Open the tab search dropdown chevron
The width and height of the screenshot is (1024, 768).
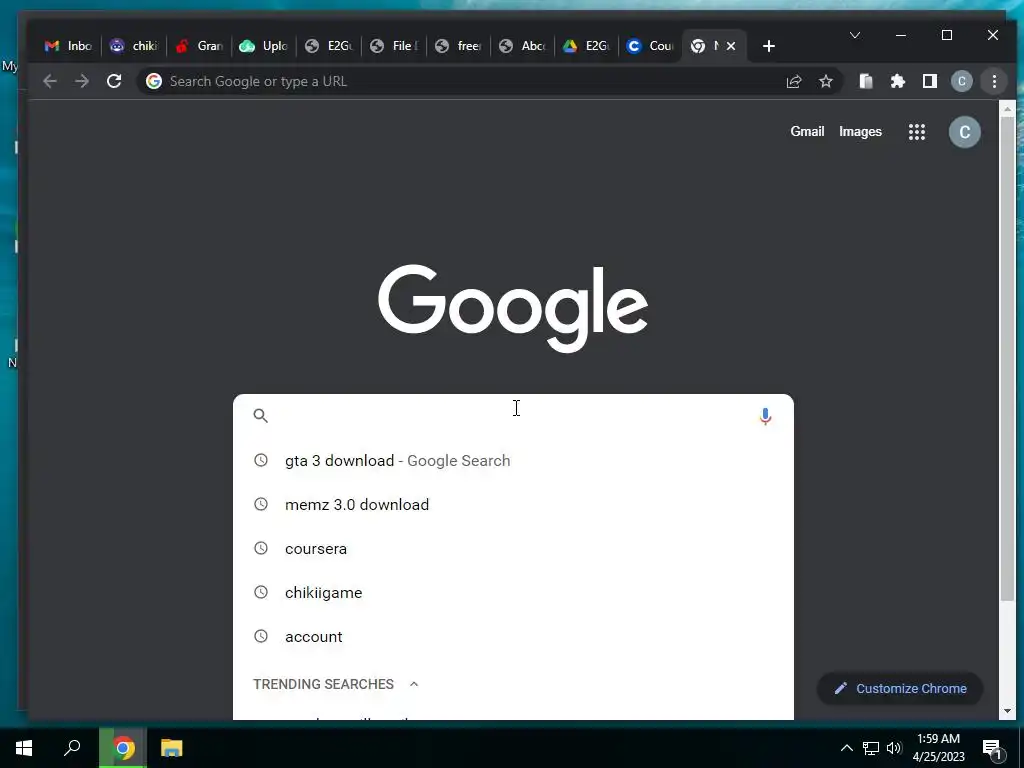855,35
